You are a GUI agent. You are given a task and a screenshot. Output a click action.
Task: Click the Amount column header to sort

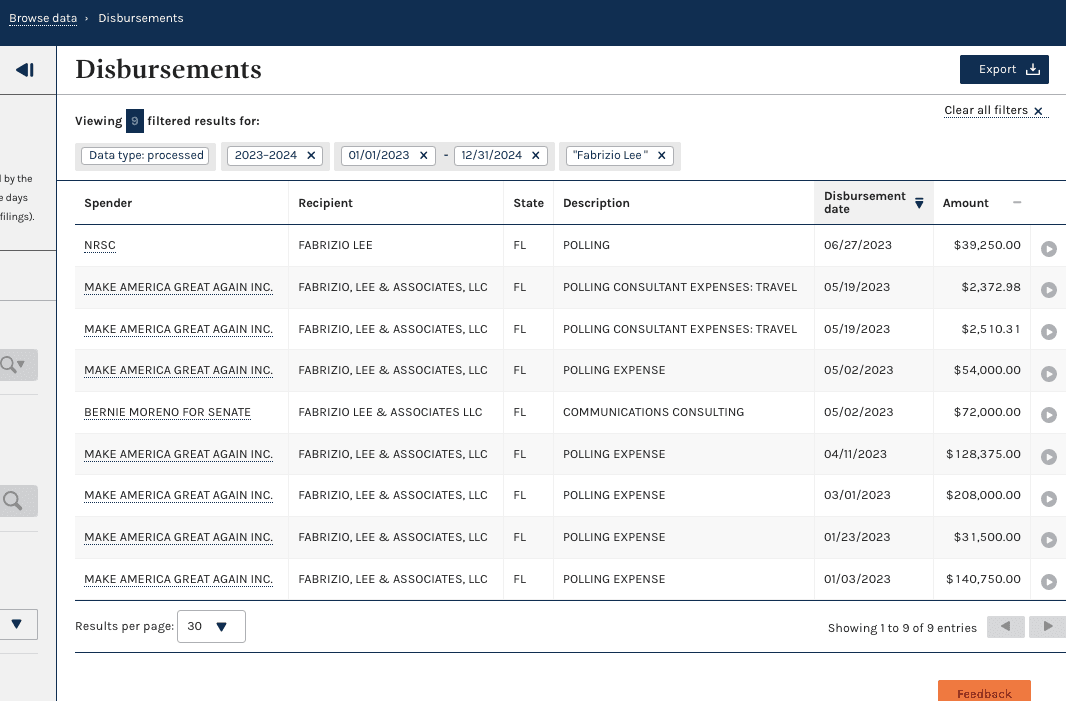[966, 203]
